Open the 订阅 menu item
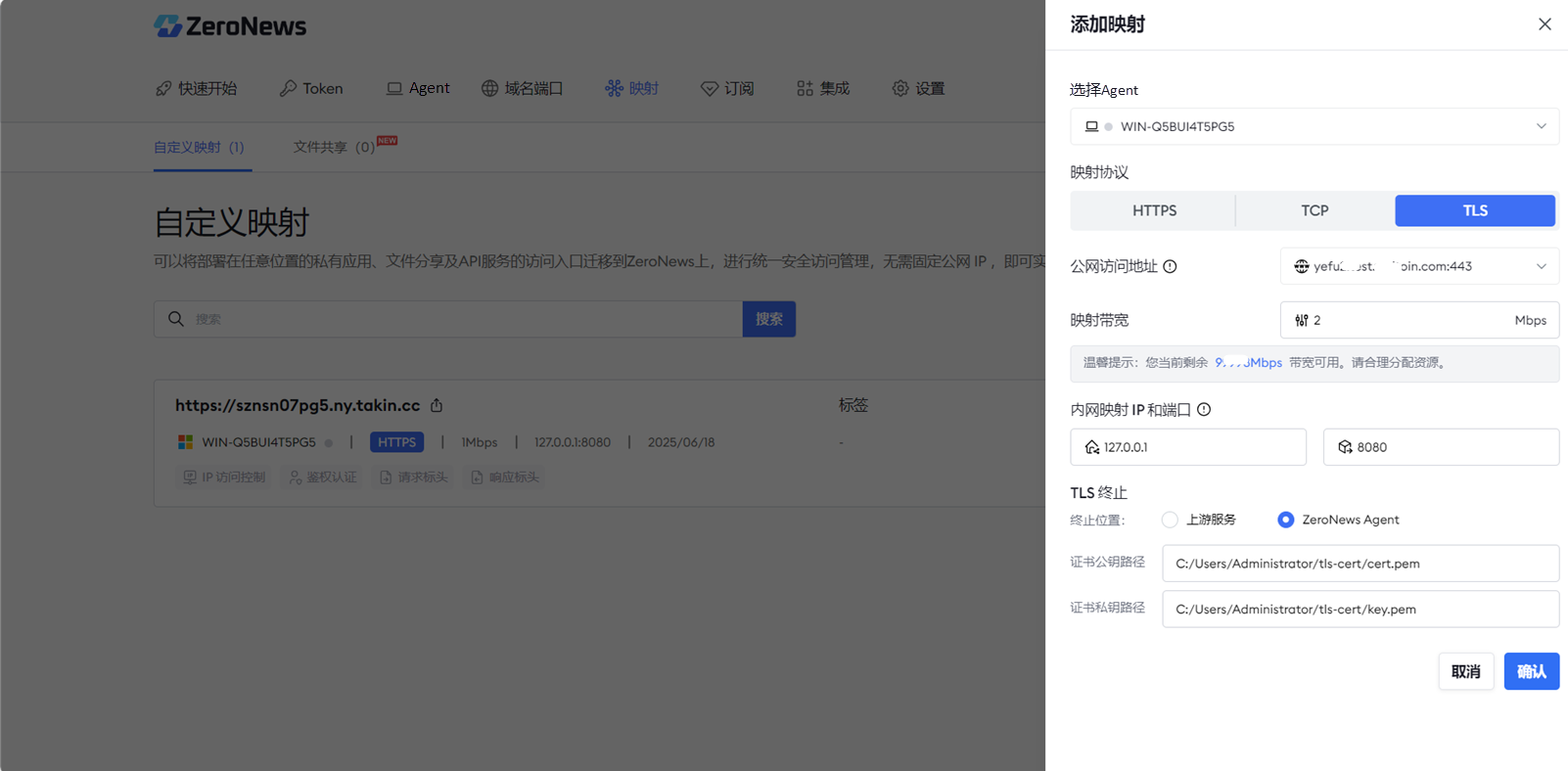 [x=727, y=88]
